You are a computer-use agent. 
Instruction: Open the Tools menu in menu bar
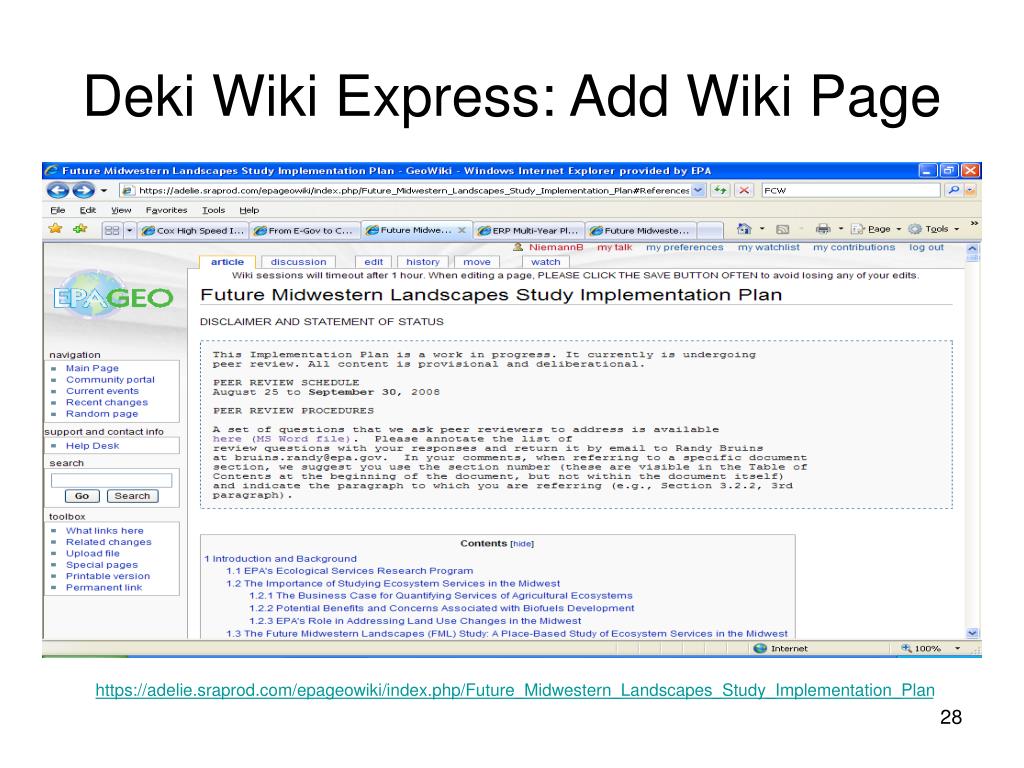[x=214, y=210]
